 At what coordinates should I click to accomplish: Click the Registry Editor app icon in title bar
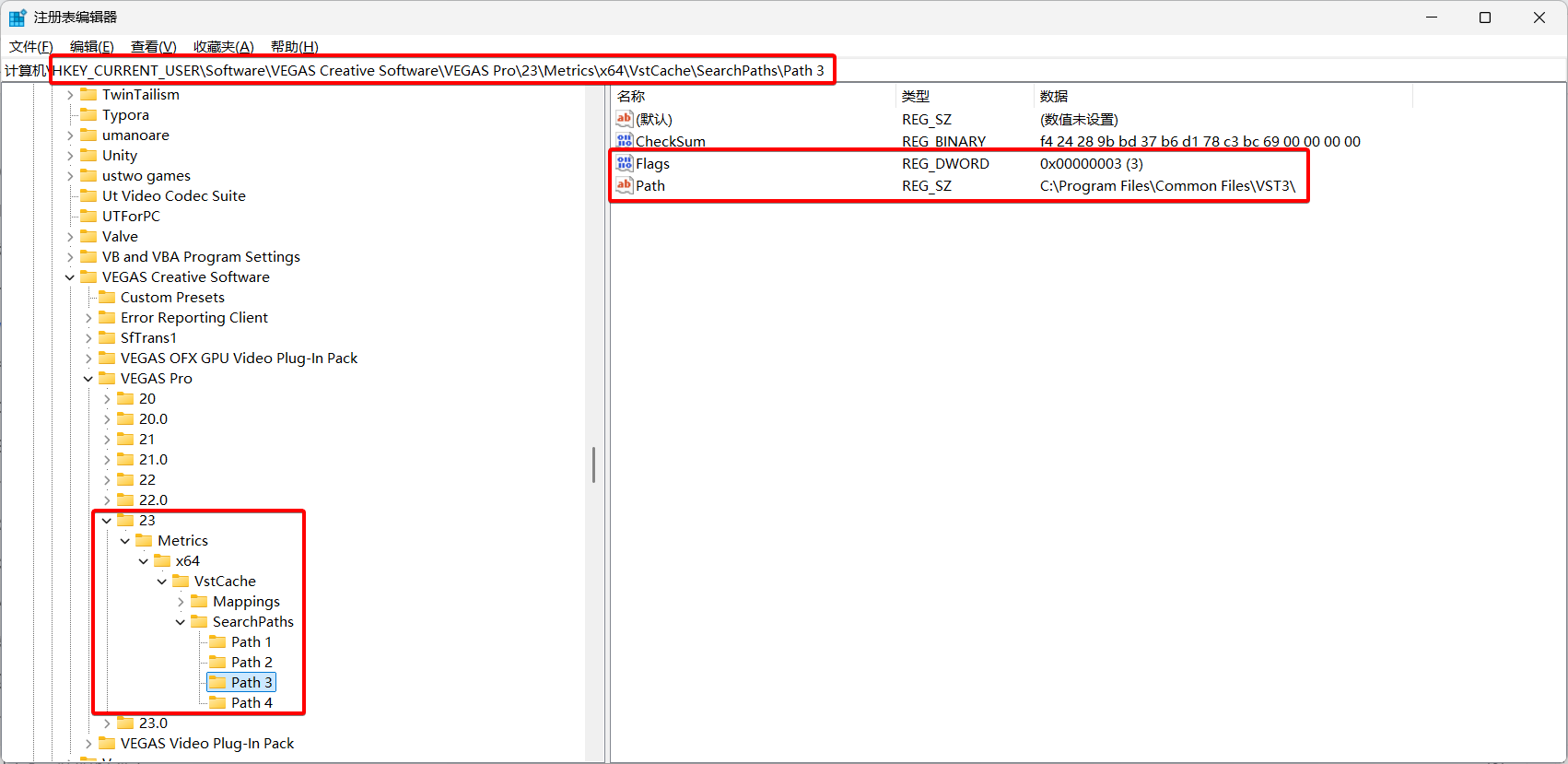click(x=18, y=18)
